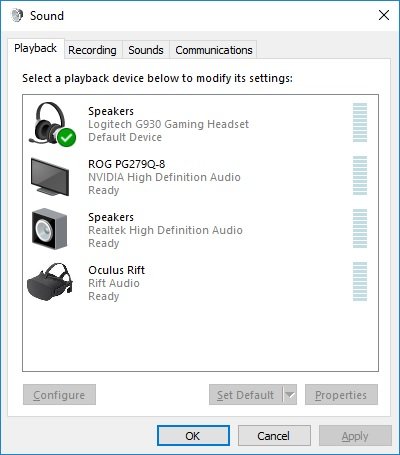
Task: Switch to the Playback tab
Action: pyautogui.click(x=36, y=49)
